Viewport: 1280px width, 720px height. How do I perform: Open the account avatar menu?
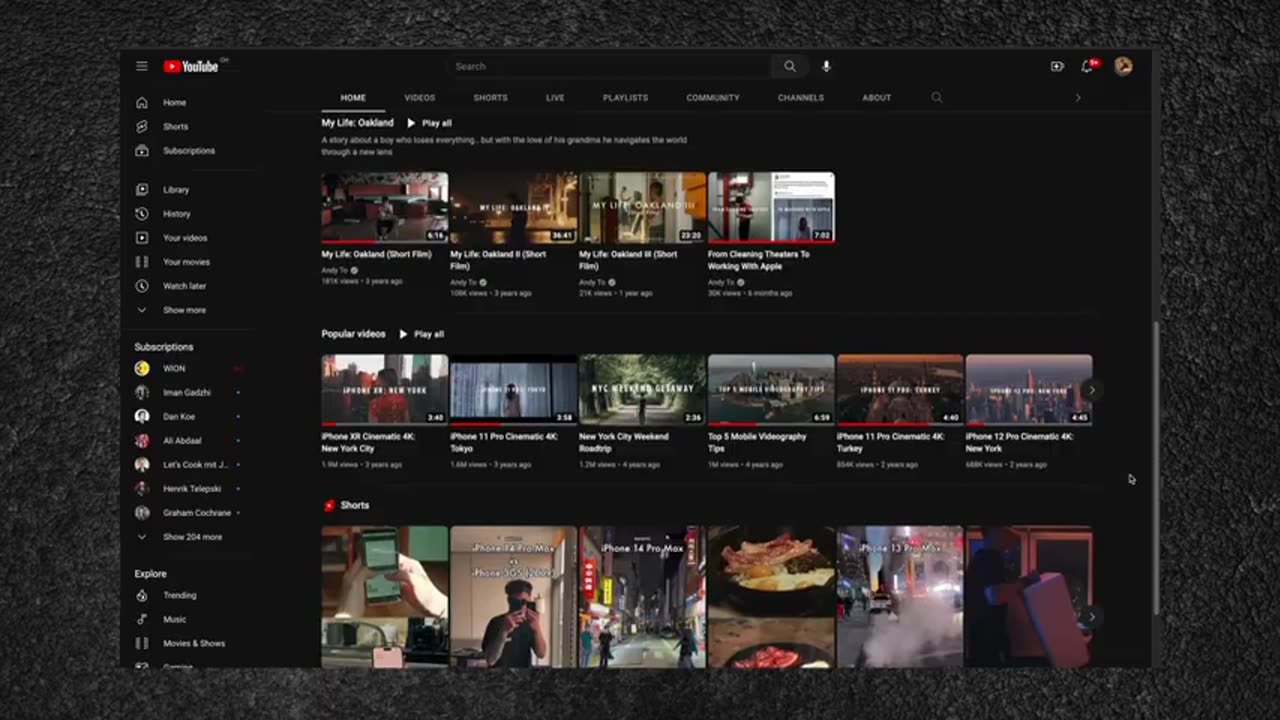coord(1123,66)
